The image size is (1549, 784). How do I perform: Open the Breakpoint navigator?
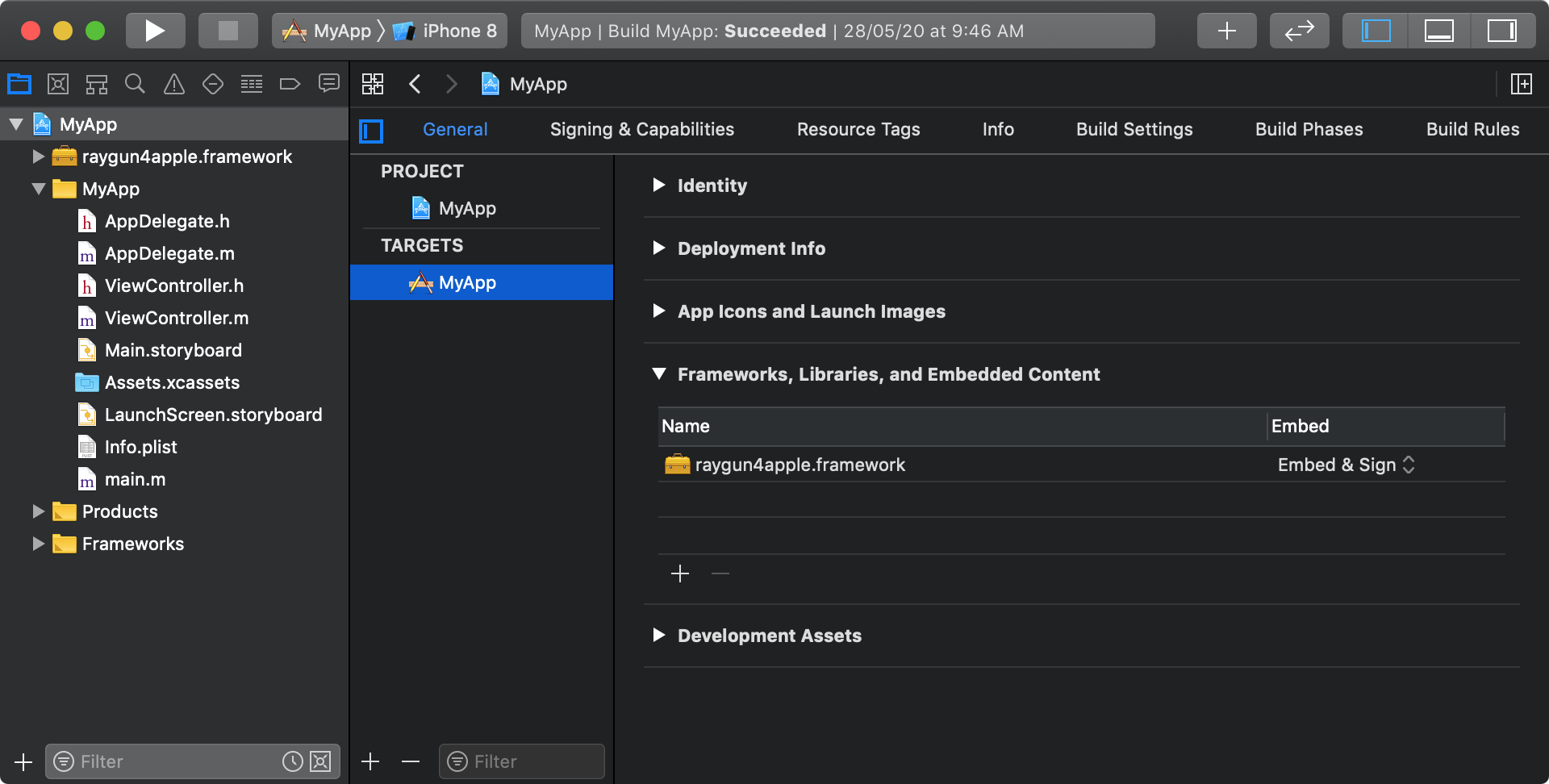[x=290, y=84]
